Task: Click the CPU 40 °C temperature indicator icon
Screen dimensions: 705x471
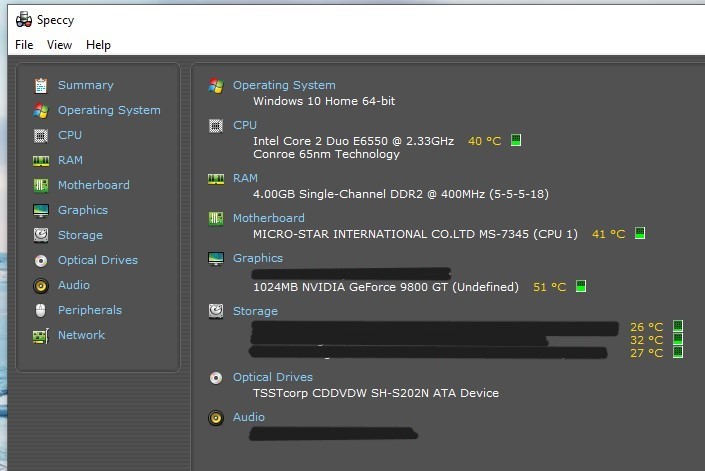Action: click(516, 140)
